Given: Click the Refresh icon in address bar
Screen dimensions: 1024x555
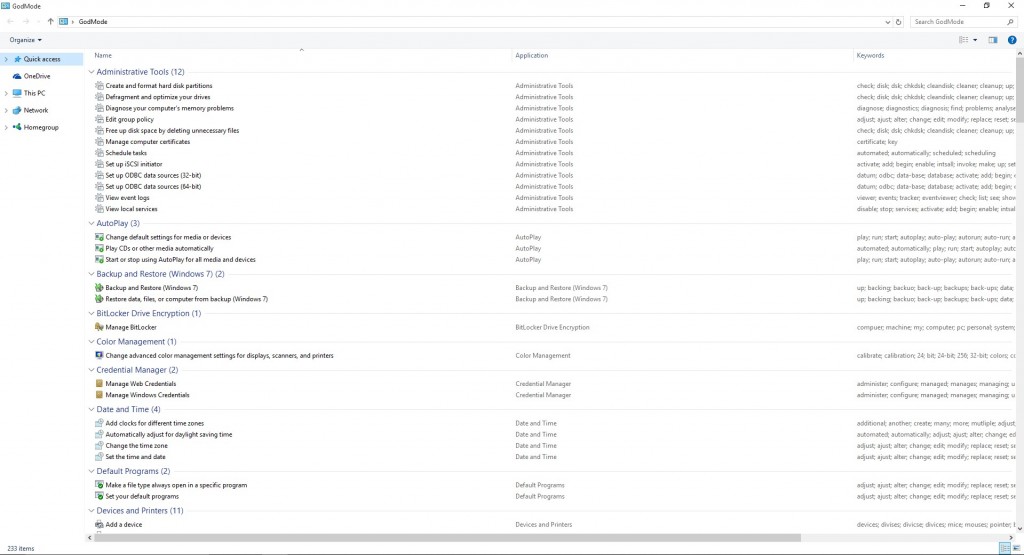Looking at the screenshot, I should pos(899,22).
